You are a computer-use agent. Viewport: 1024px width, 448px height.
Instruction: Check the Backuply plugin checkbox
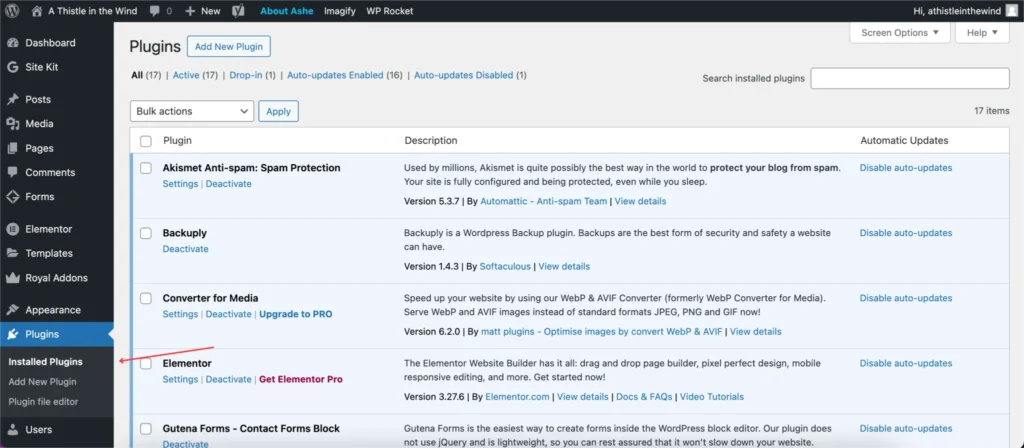pyautogui.click(x=146, y=234)
